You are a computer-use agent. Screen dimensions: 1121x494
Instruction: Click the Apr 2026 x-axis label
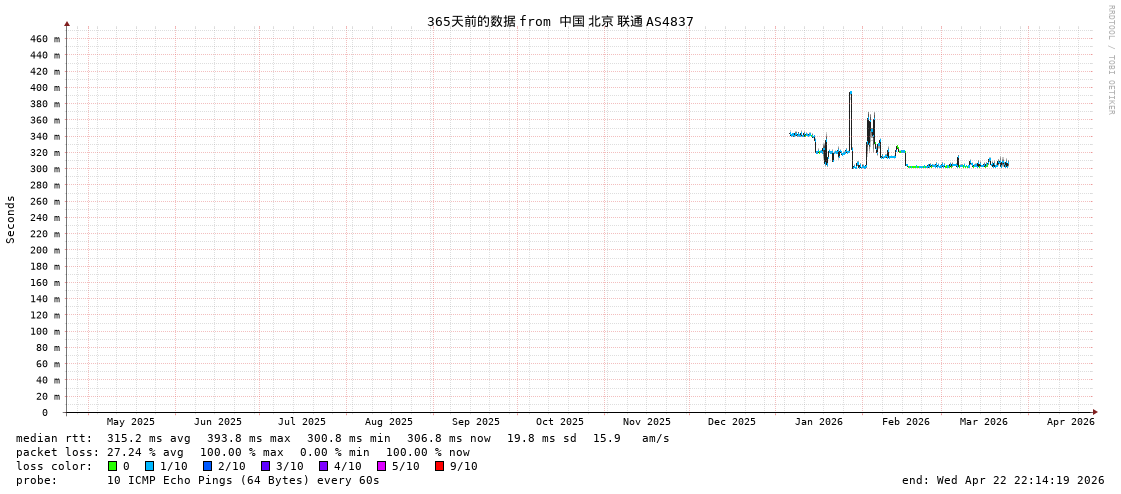(x=1070, y=422)
